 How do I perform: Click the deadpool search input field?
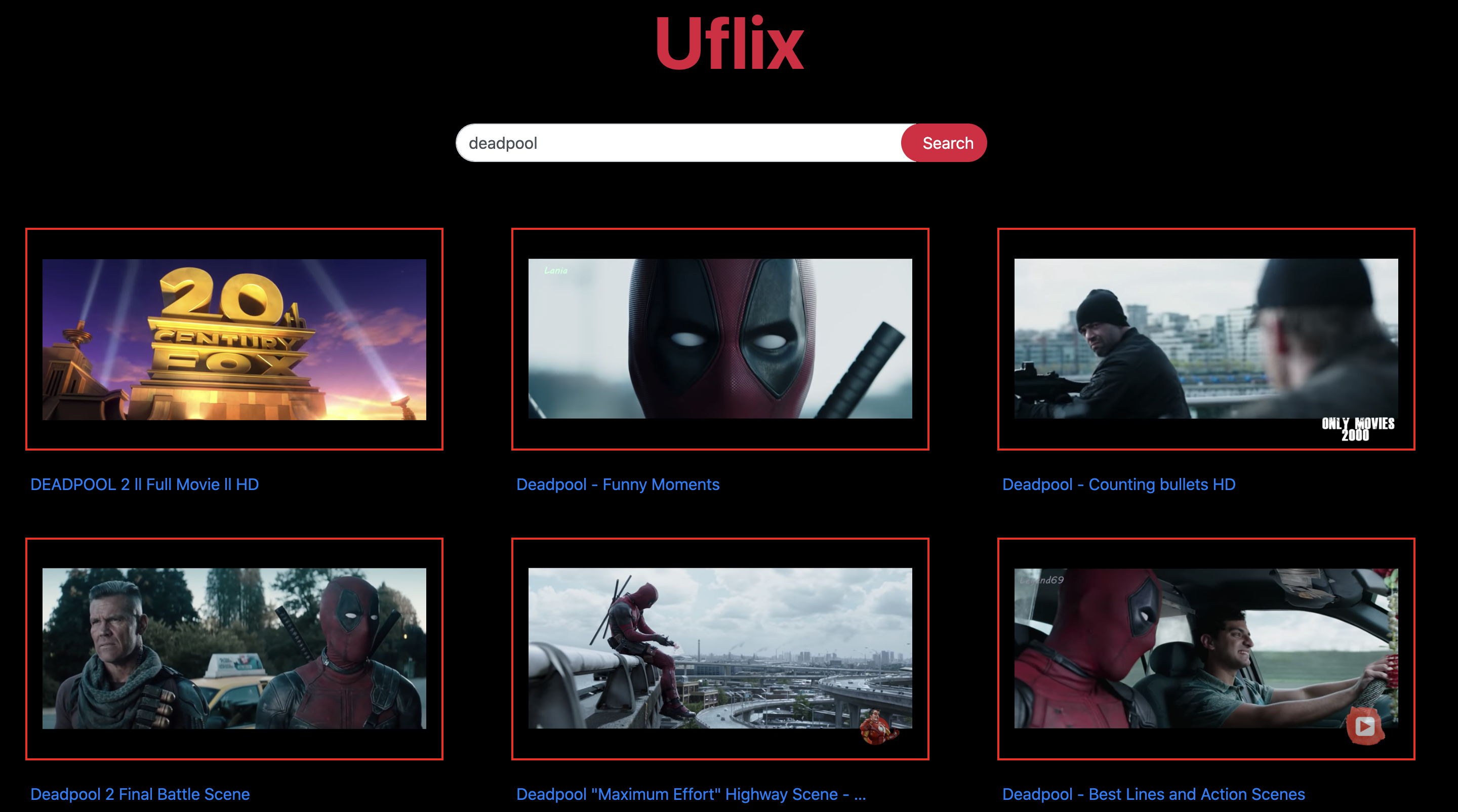[x=679, y=143]
